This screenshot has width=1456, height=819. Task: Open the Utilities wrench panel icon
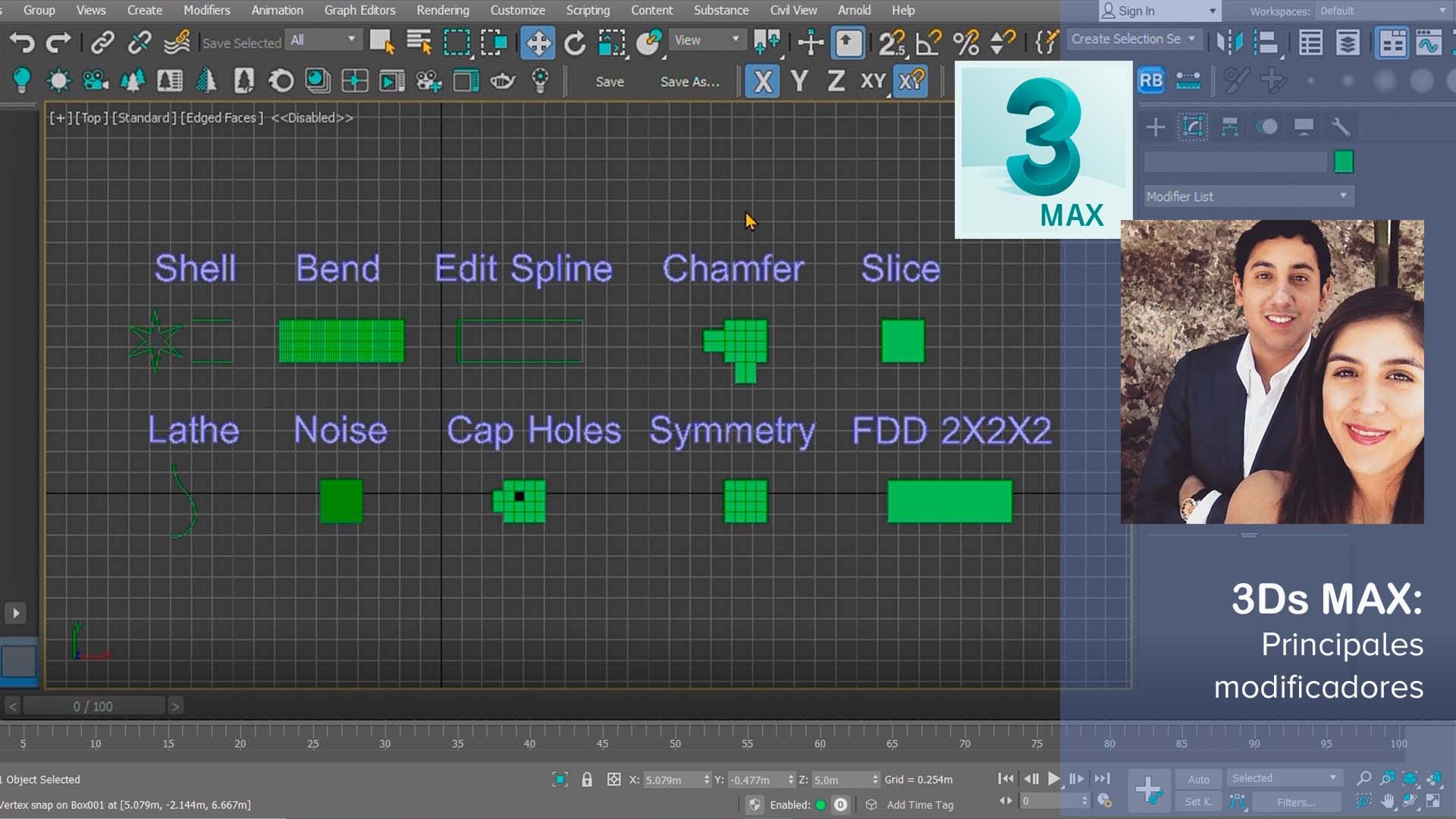pos(1340,127)
